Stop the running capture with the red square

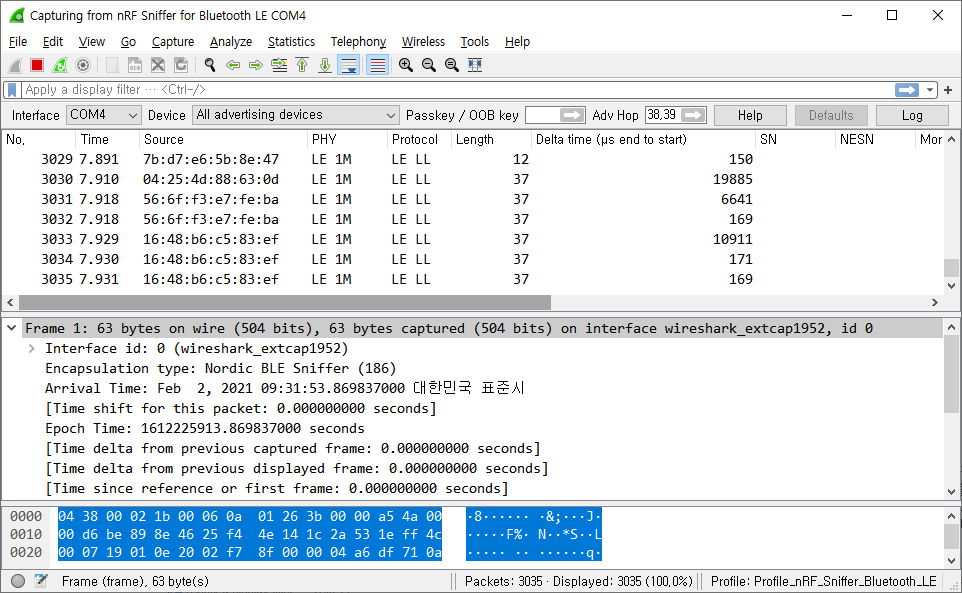click(x=37, y=65)
